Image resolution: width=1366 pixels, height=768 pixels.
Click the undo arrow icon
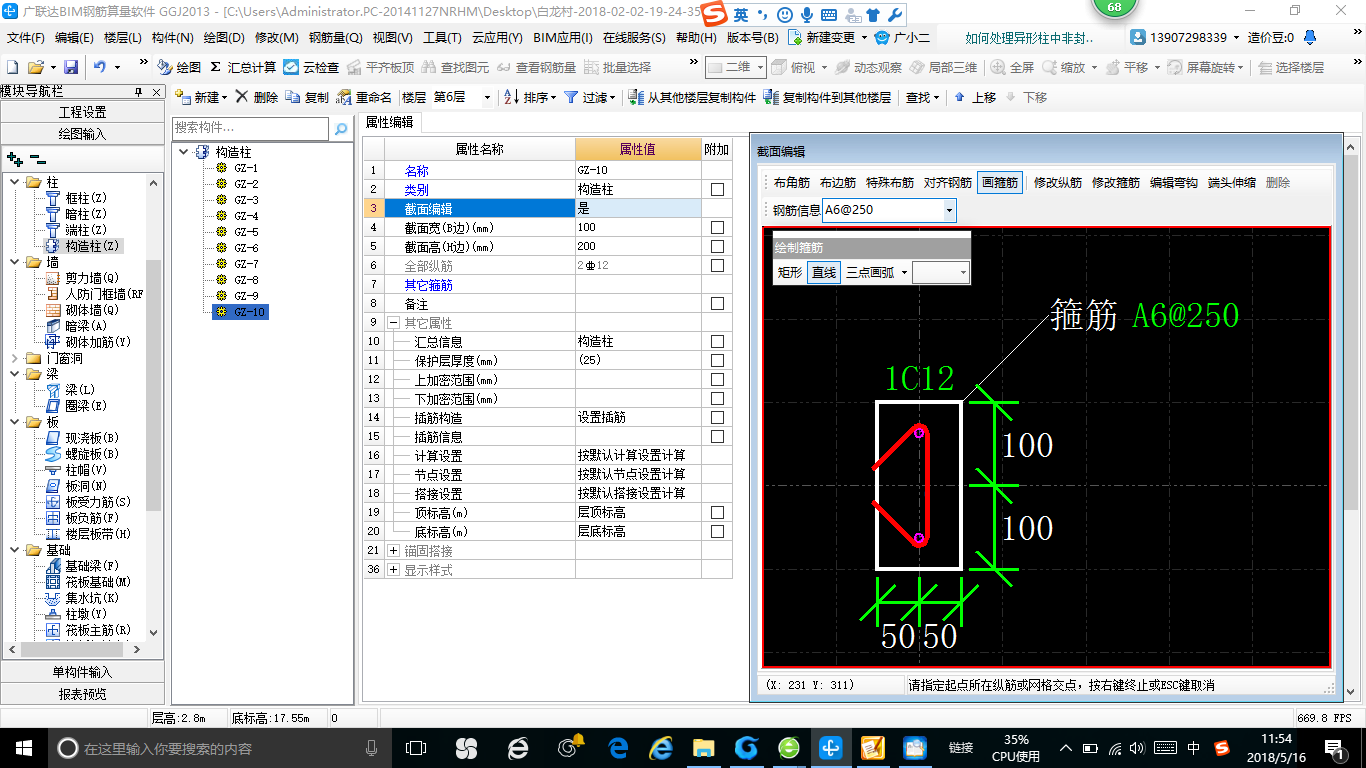coord(99,67)
